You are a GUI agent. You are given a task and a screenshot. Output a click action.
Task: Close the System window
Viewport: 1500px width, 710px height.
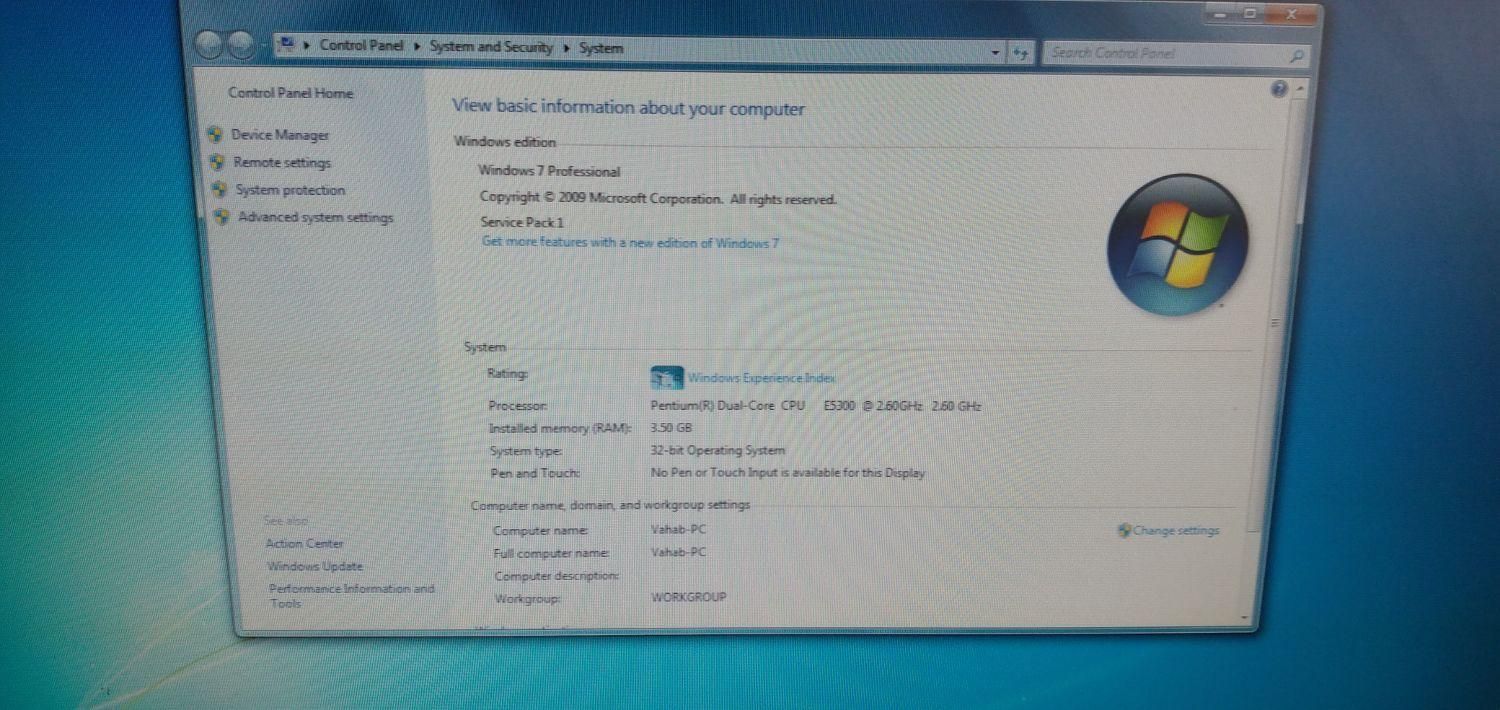(x=1290, y=14)
